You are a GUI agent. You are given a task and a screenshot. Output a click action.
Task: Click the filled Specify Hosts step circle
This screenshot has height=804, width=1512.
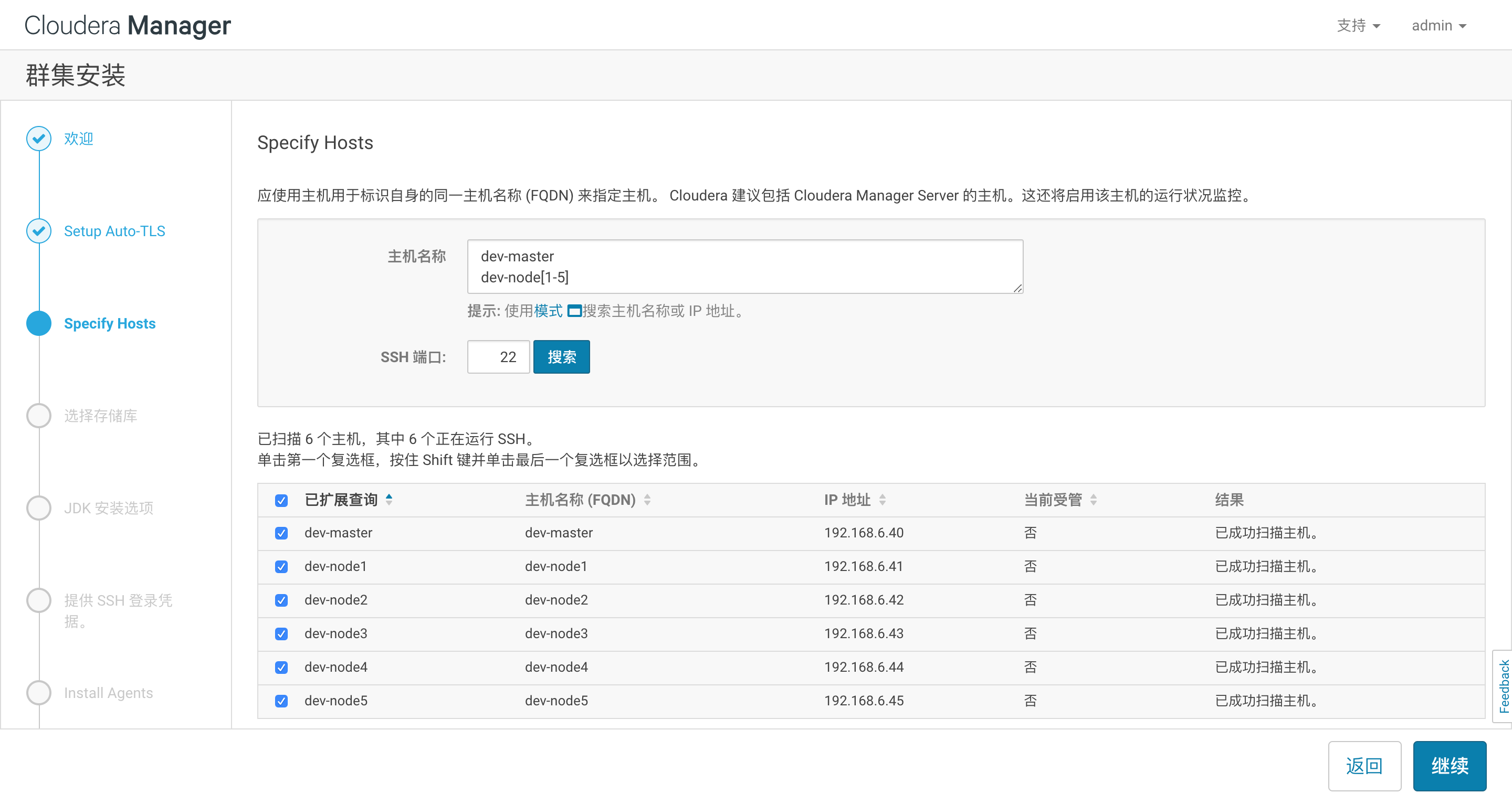pyautogui.click(x=39, y=323)
